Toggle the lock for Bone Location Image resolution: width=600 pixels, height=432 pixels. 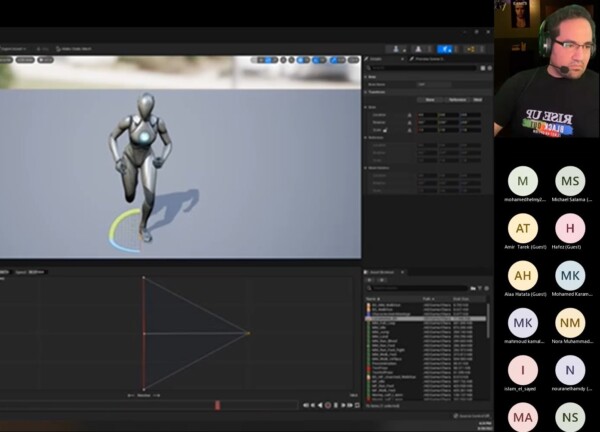[x=409, y=115]
